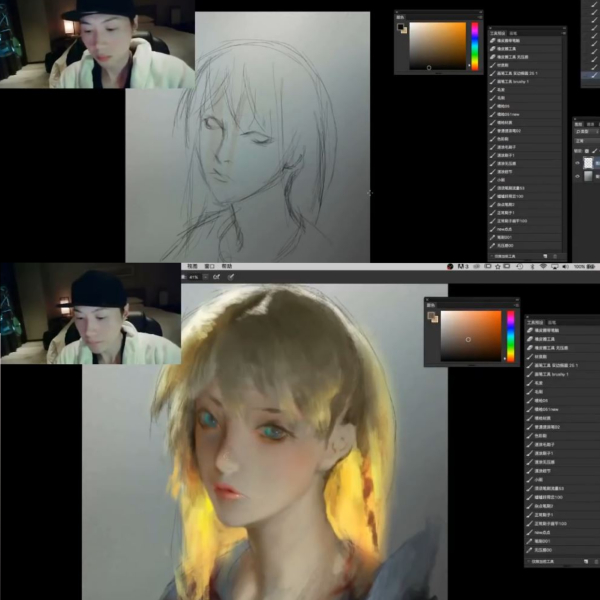Open the AirPlay display menu icon
The height and width of the screenshot is (600, 600).
click(554, 266)
